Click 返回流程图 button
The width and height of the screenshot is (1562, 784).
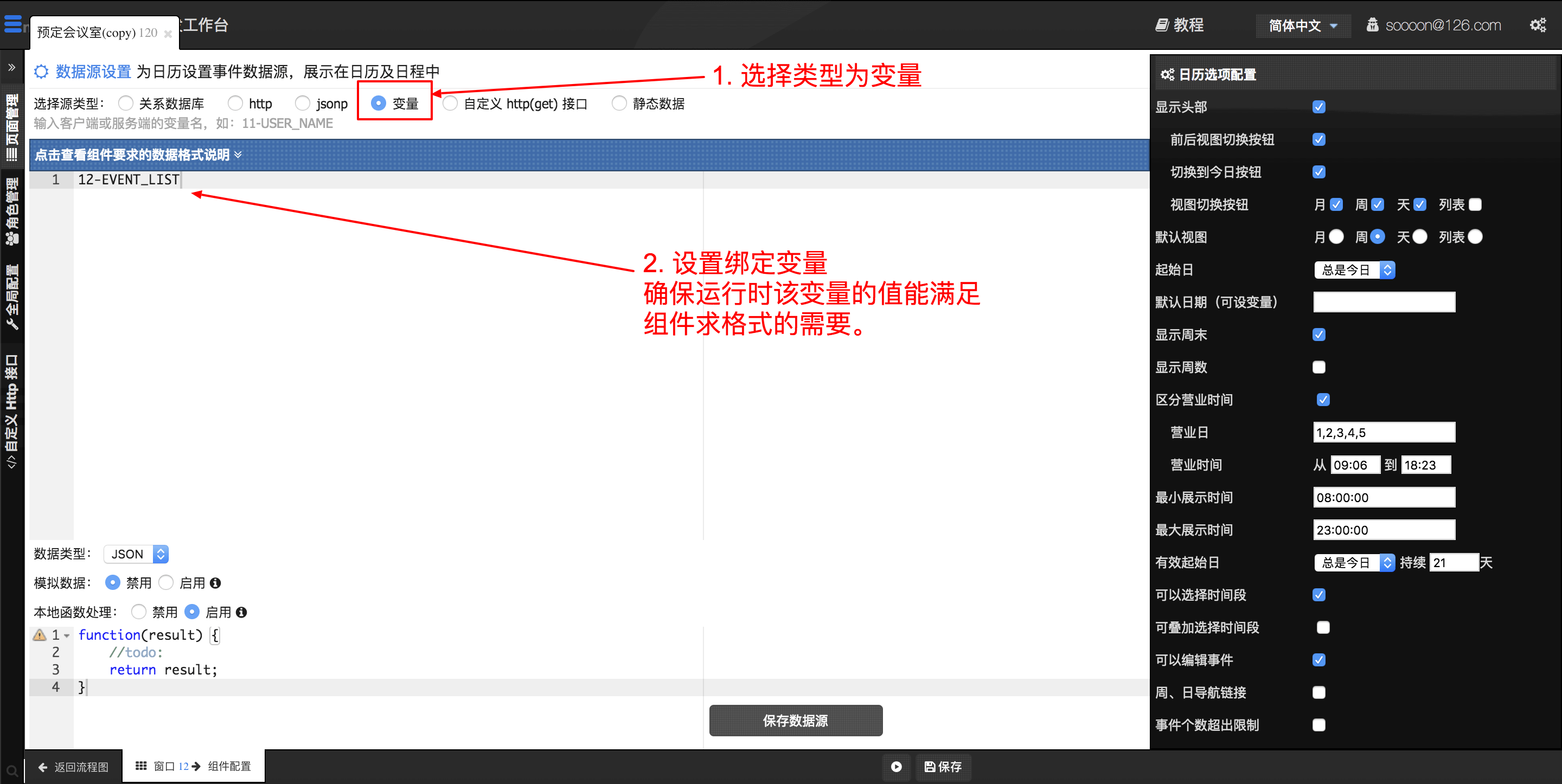pos(73,767)
